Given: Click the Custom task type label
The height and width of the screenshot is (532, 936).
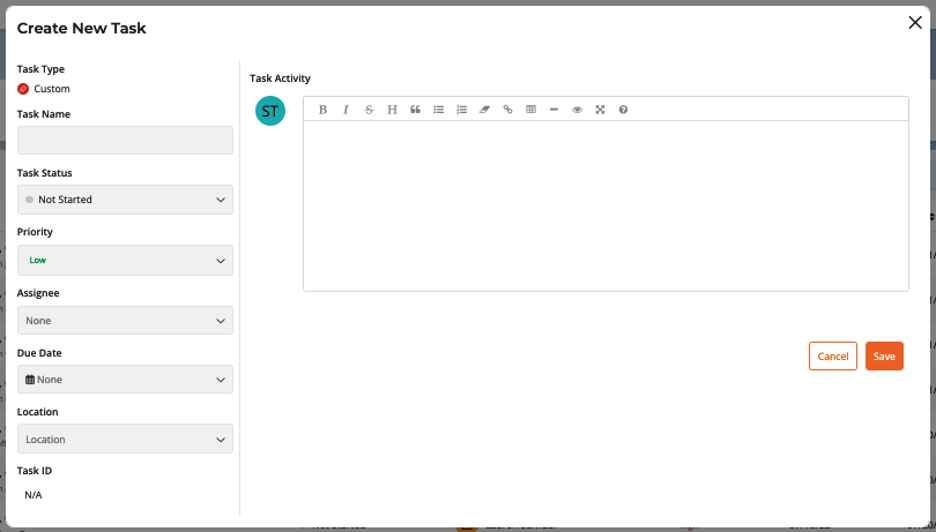Looking at the screenshot, I should pos(52,89).
